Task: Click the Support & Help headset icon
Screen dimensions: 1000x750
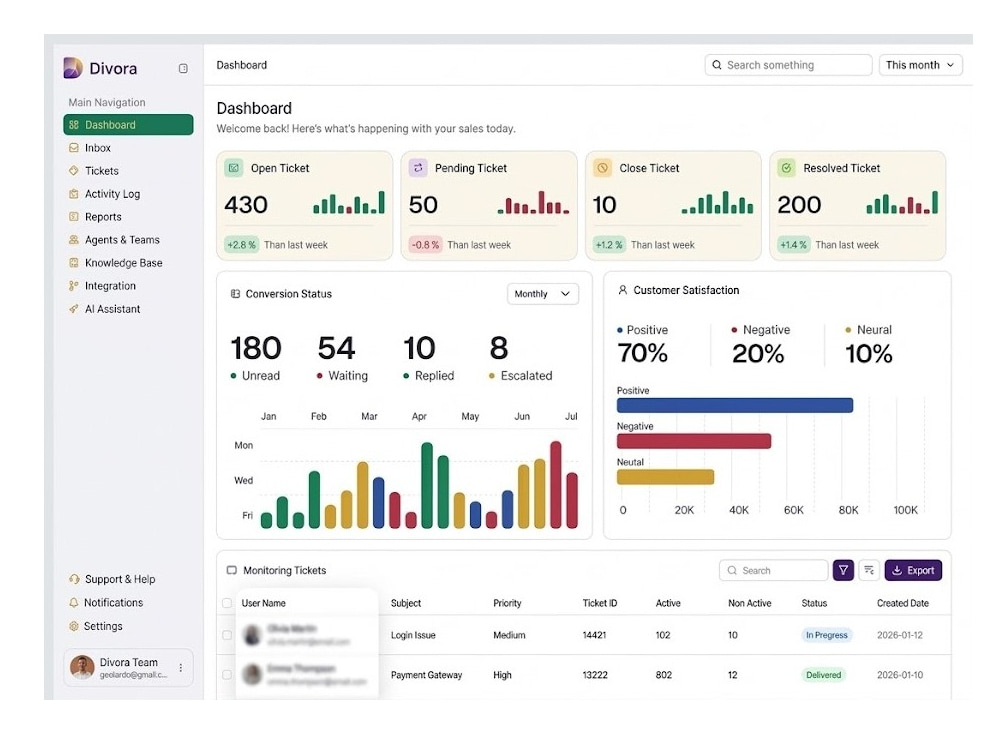Action: [74, 579]
